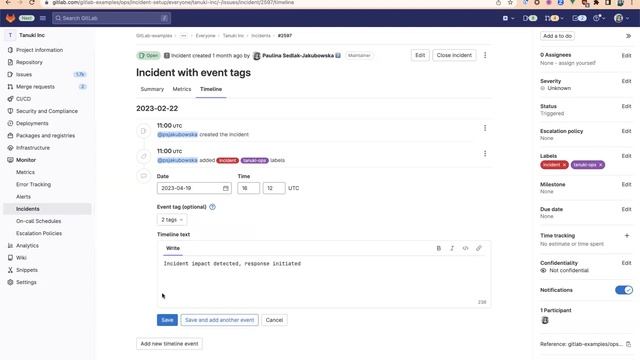Screen dimensions: 640x360
Task: Open Security and Compliance in sidebar
Action: [x=47, y=111]
